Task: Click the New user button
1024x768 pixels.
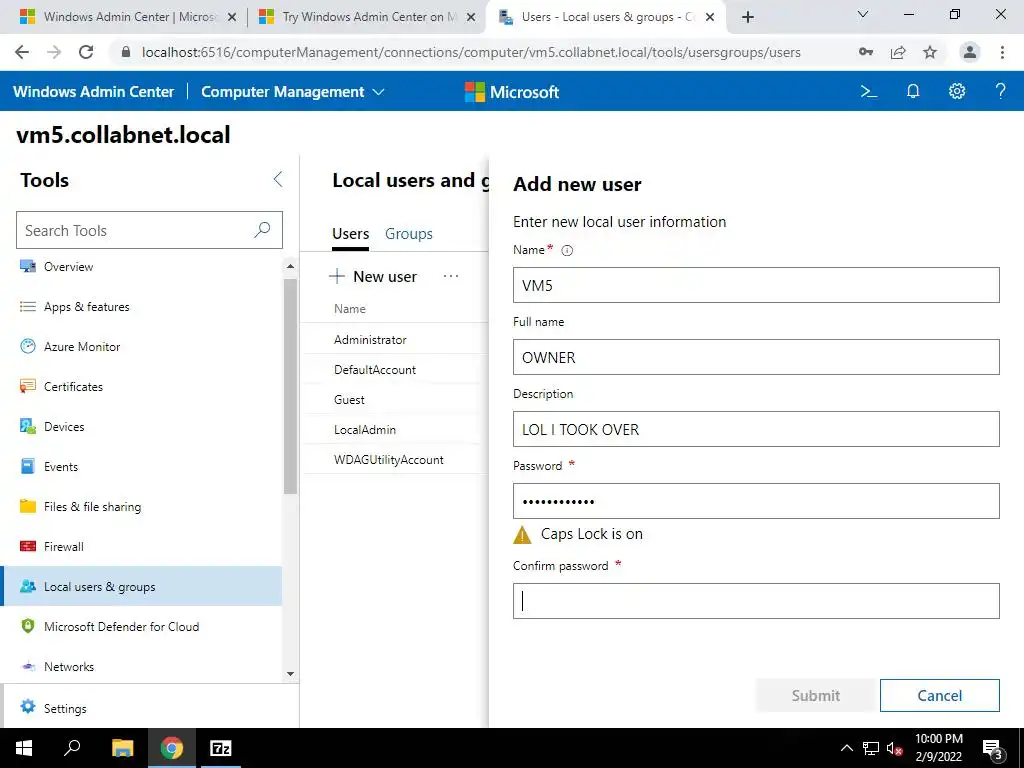Action: pos(374,276)
